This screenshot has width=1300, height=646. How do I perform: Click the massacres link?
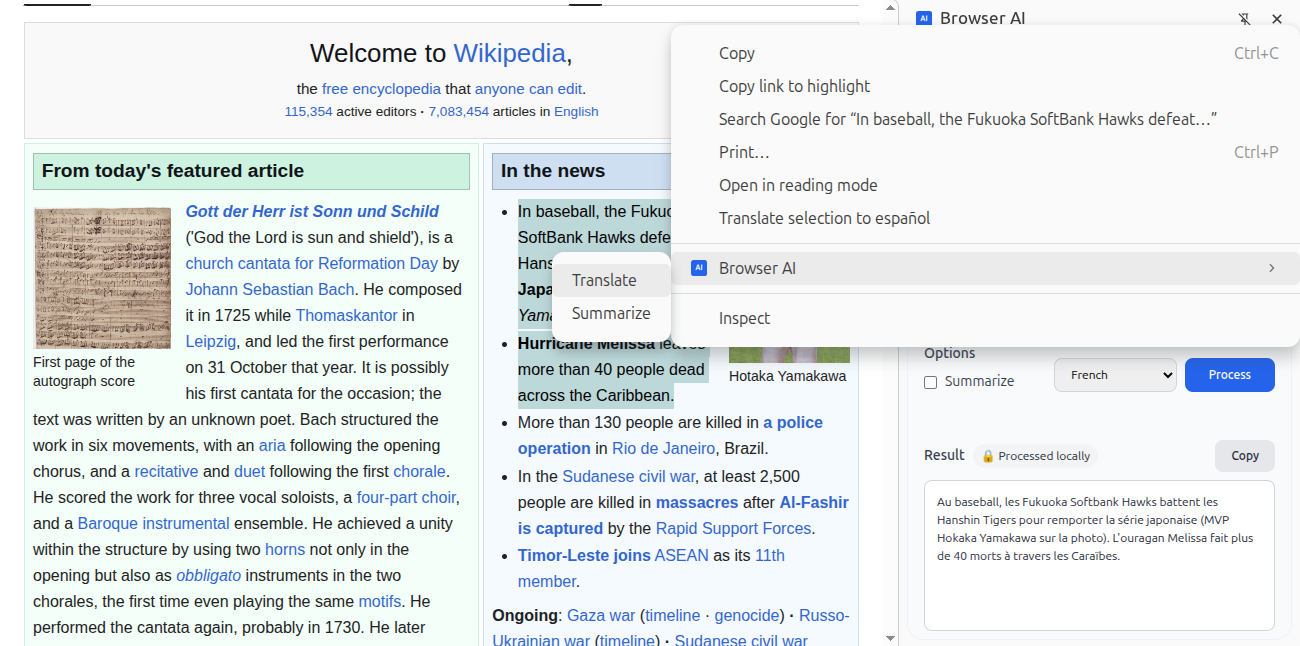[x=697, y=502]
